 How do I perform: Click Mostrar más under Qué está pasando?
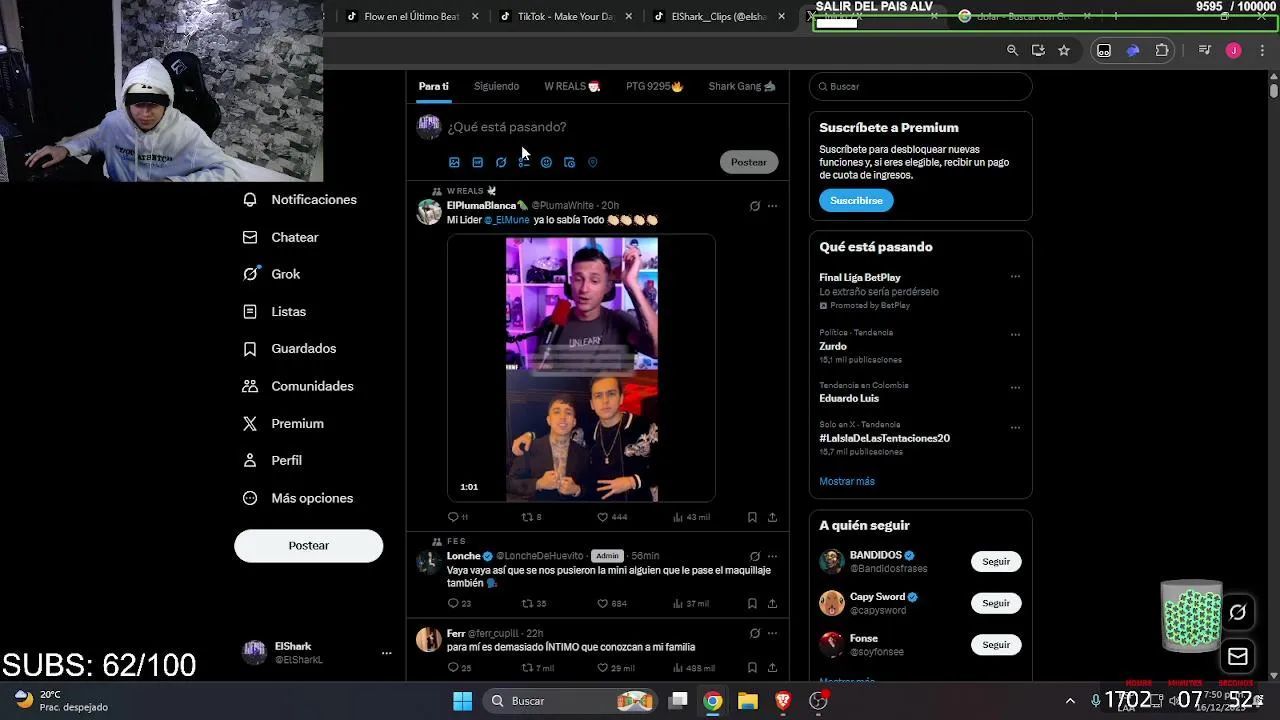(847, 481)
